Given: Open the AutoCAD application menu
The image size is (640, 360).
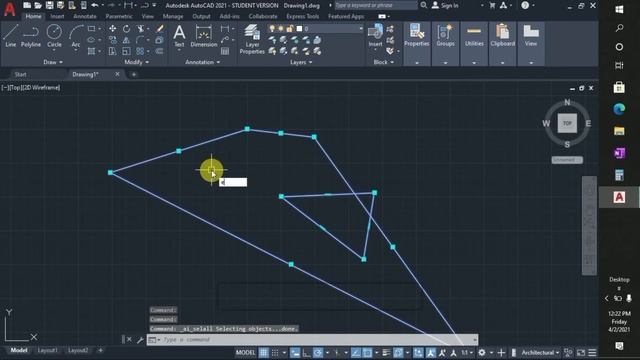Looking at the screenshot, I should [9, 8].
